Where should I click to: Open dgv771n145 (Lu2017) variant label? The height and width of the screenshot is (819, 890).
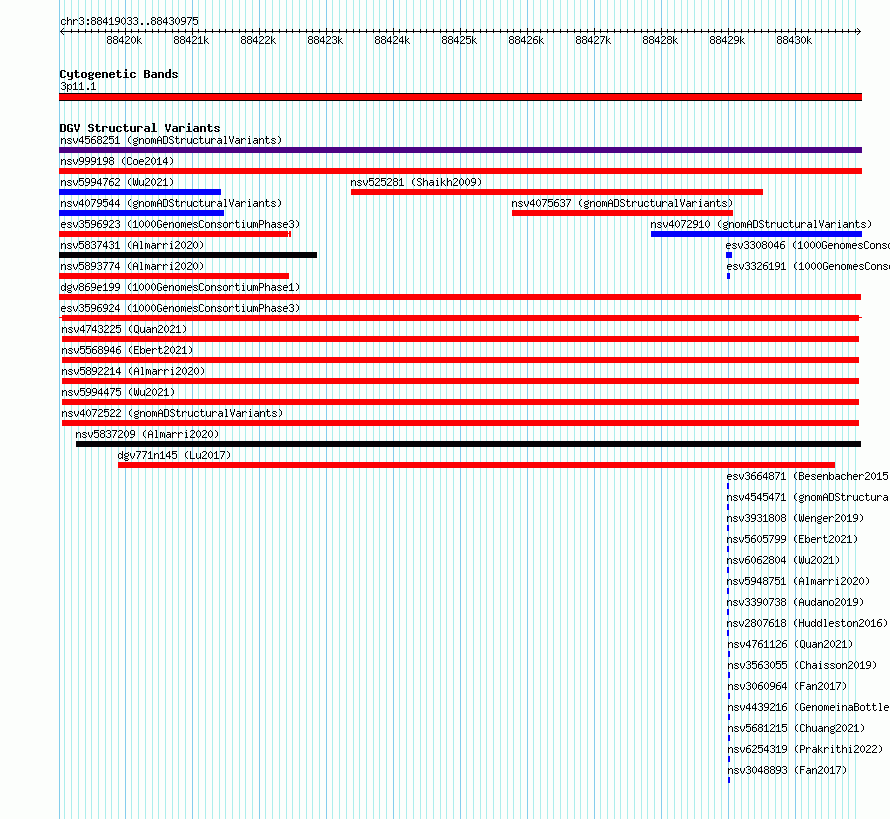click(x=174, y=455)
